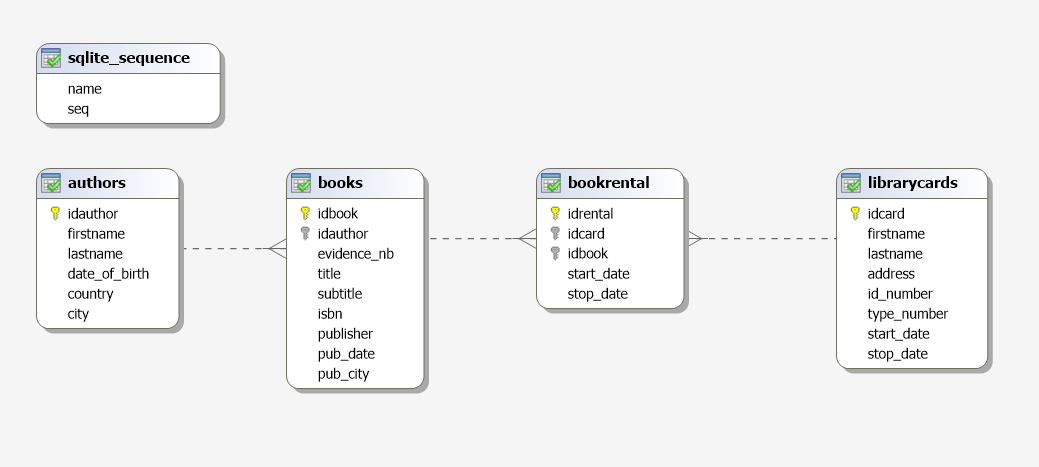Viewport: 1039px width, 467px height.
Task: Click the sqlite_sequence table icon
Action: (x=52, y=58)
